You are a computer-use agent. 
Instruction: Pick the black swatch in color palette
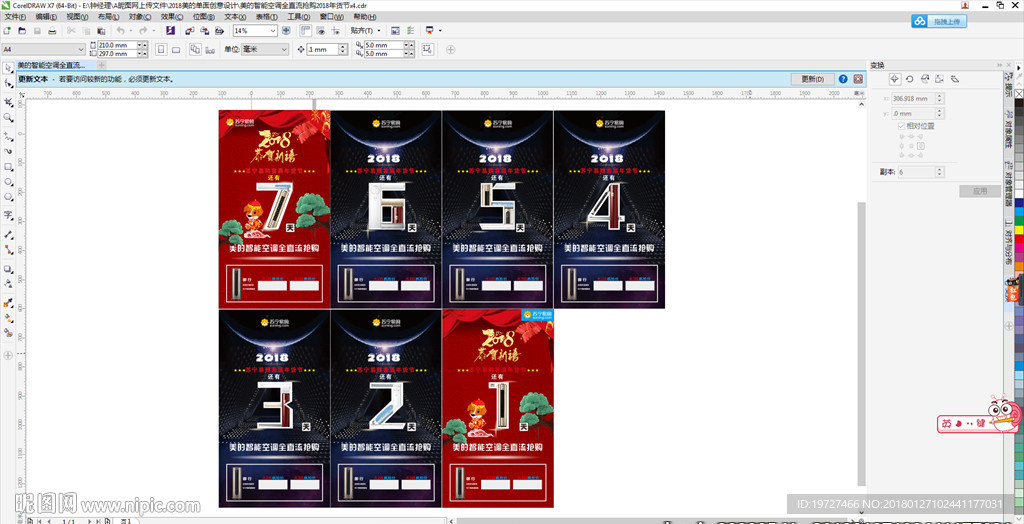click(x=1019, y=103)
